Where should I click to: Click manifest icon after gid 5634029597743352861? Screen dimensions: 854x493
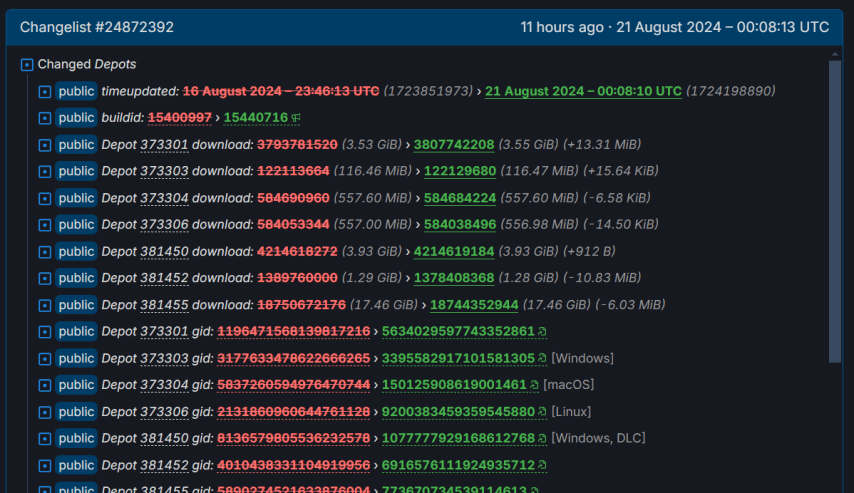542,331
